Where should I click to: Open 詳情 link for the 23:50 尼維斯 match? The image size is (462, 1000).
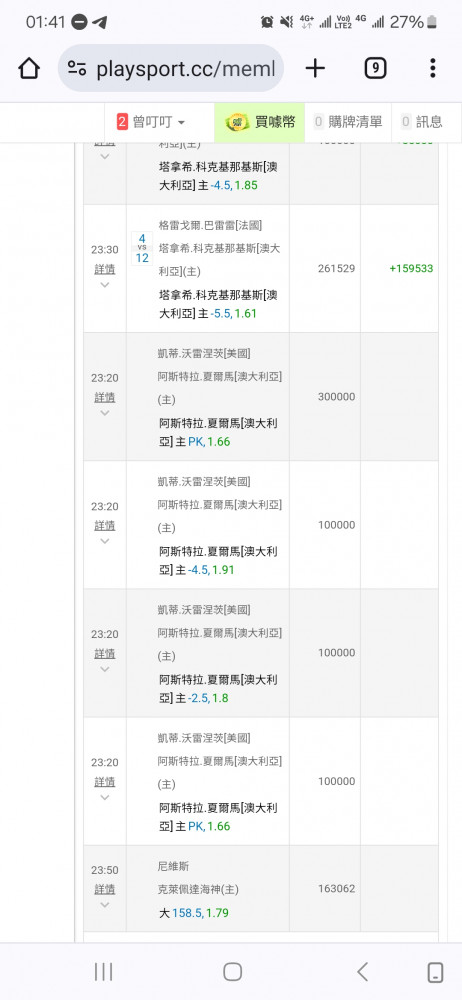[105, 889]
